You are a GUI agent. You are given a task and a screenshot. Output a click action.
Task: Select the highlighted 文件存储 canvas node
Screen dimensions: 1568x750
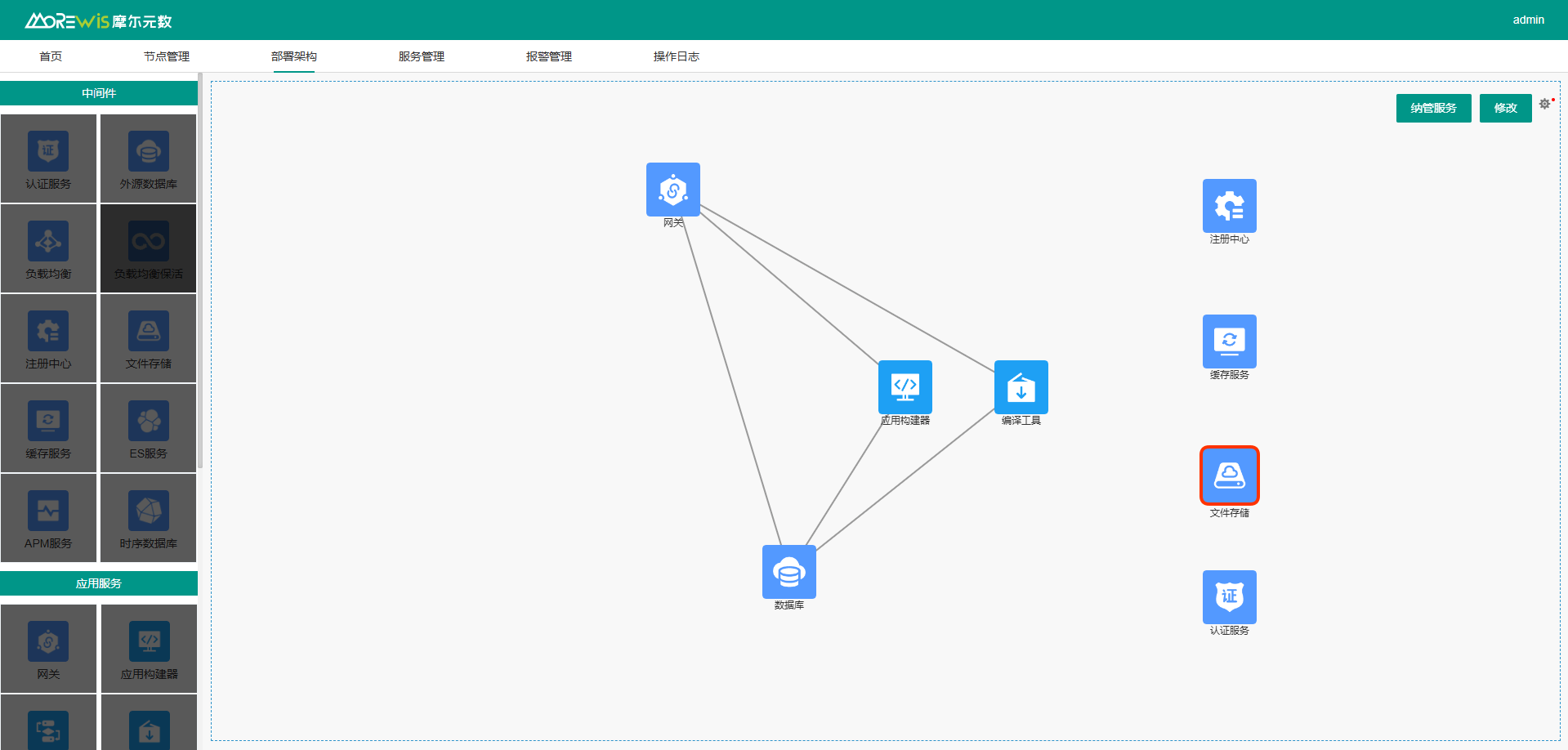[1229, 475]
